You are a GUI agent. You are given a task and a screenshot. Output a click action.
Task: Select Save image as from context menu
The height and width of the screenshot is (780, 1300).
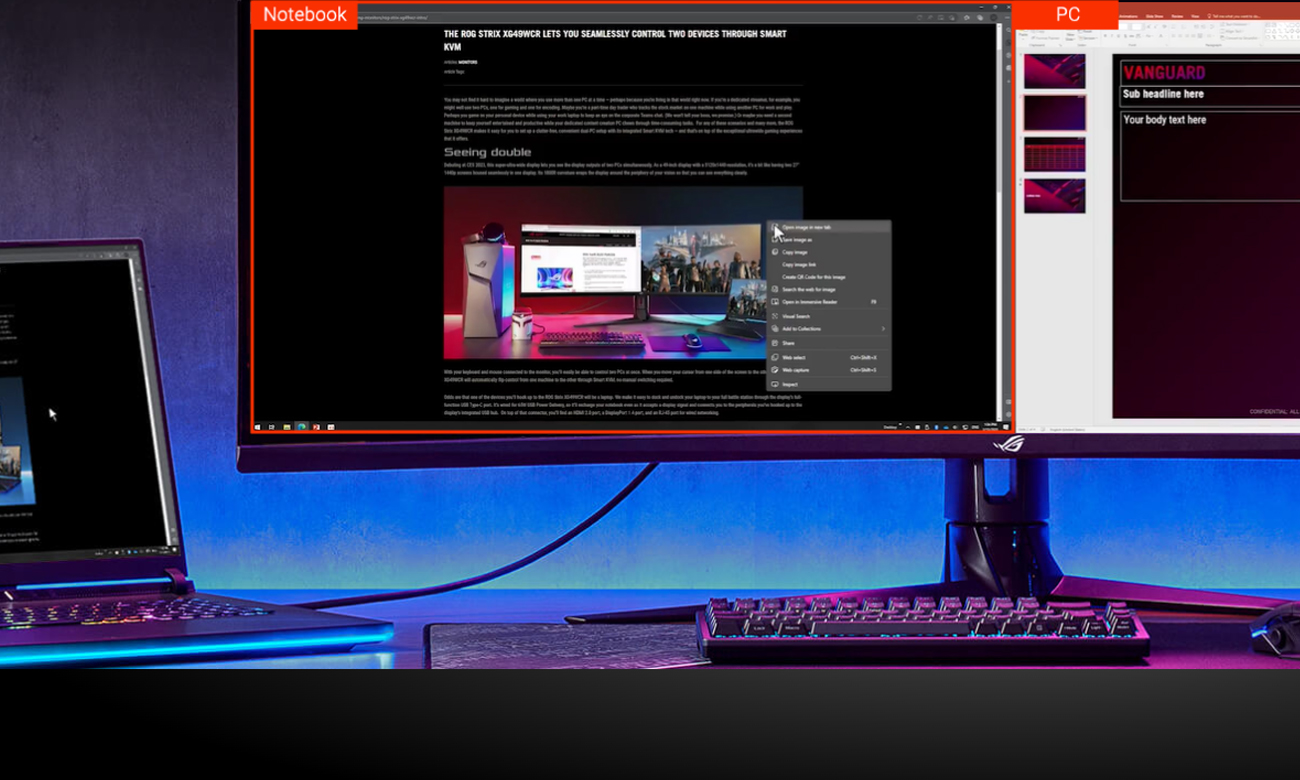click(x=828, y=240)
